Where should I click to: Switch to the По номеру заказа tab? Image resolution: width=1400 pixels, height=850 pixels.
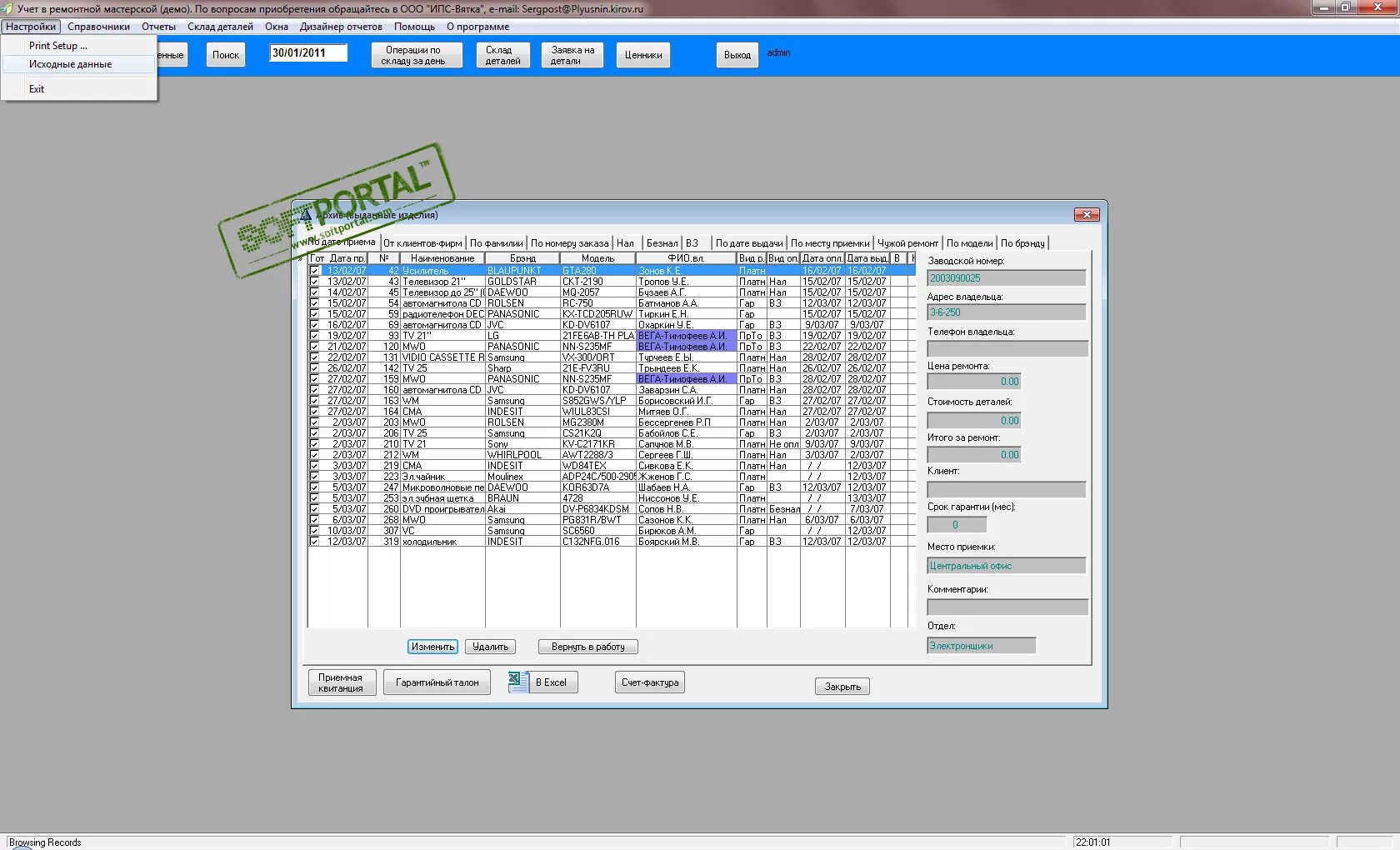pyautogui.click(x=570, y=243)
